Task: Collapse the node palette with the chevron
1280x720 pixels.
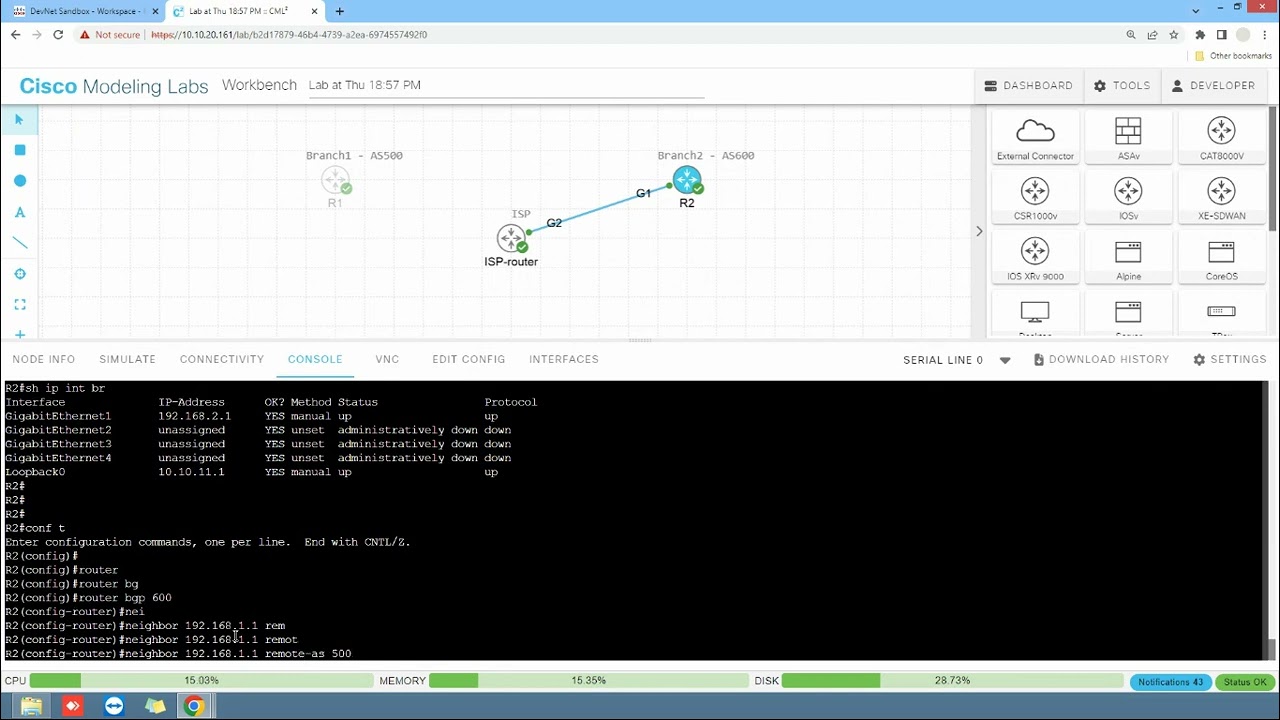Action: click(979, 232)
